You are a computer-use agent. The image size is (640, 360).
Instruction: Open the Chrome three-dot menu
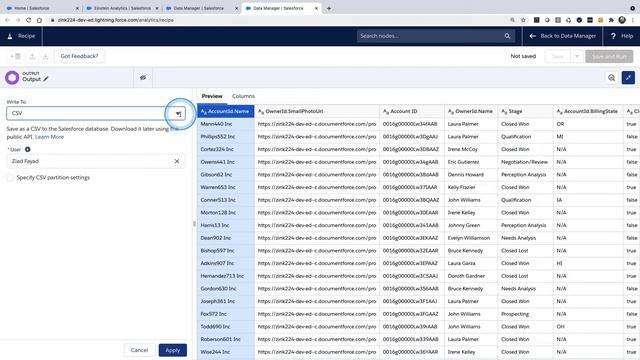(x=633, y=20)
